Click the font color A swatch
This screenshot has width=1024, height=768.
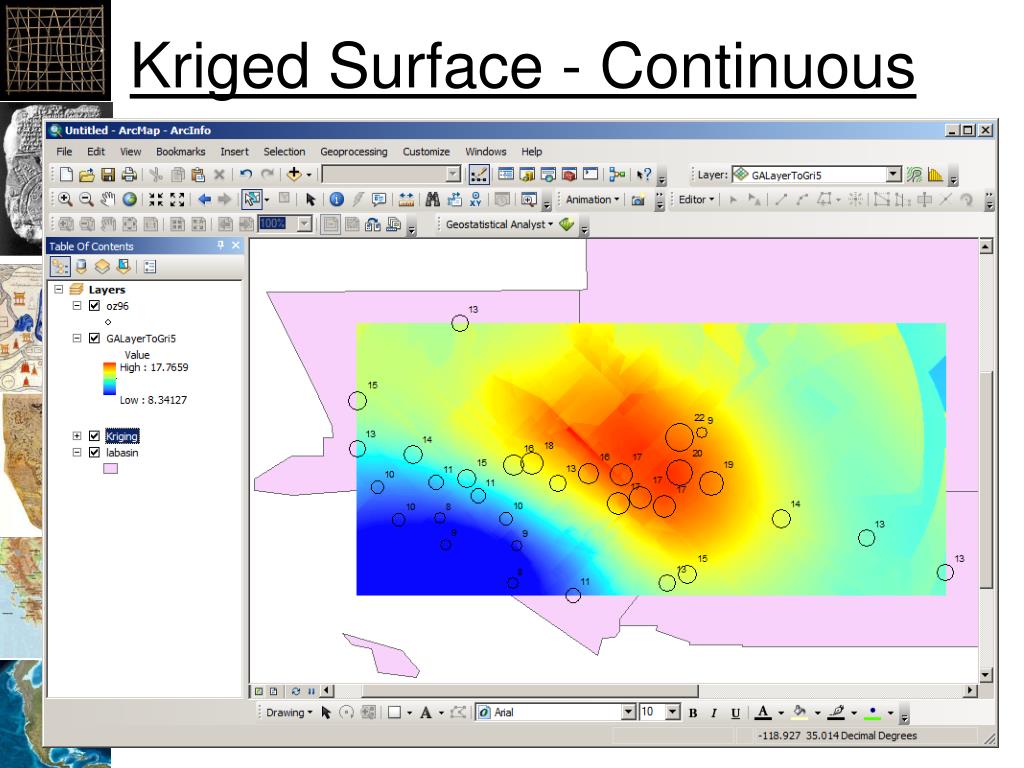tap(763, 712)
